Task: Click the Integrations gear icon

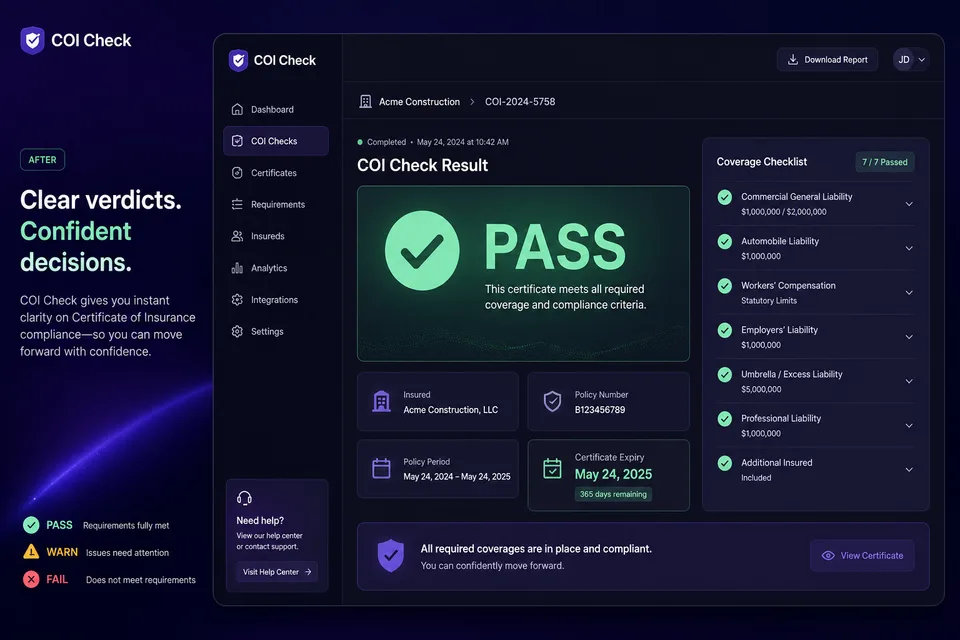Action: tap(238, 299)
